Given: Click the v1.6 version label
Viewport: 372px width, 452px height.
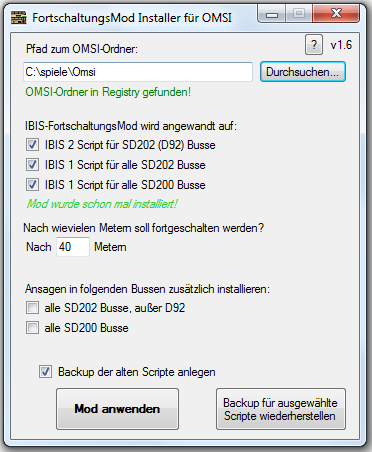Looking at the screenshot, I should [x=341, y=45].
